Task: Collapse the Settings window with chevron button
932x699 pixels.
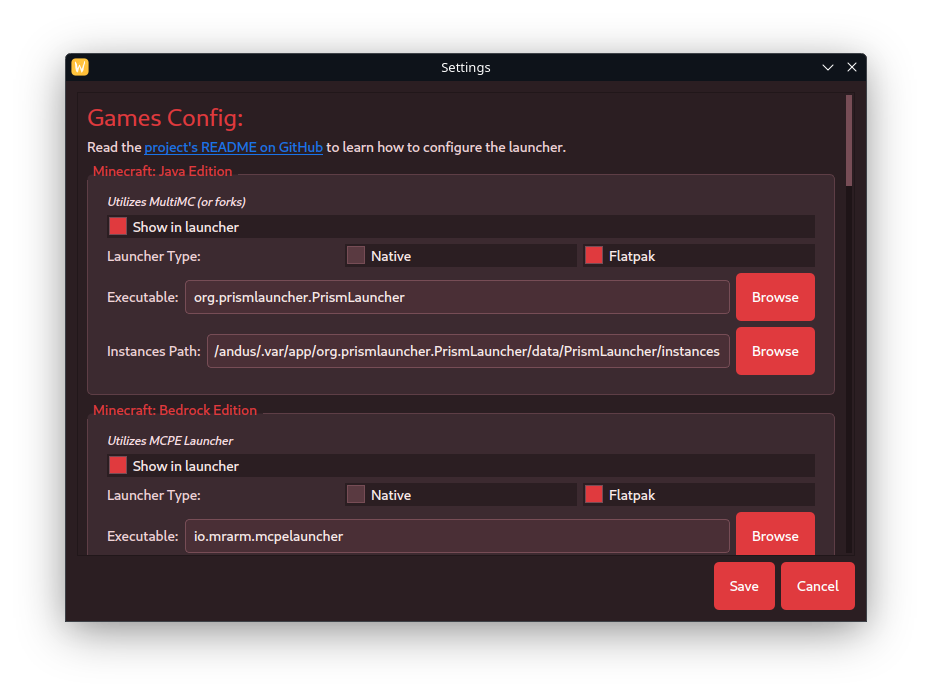Action: point(827,67)
